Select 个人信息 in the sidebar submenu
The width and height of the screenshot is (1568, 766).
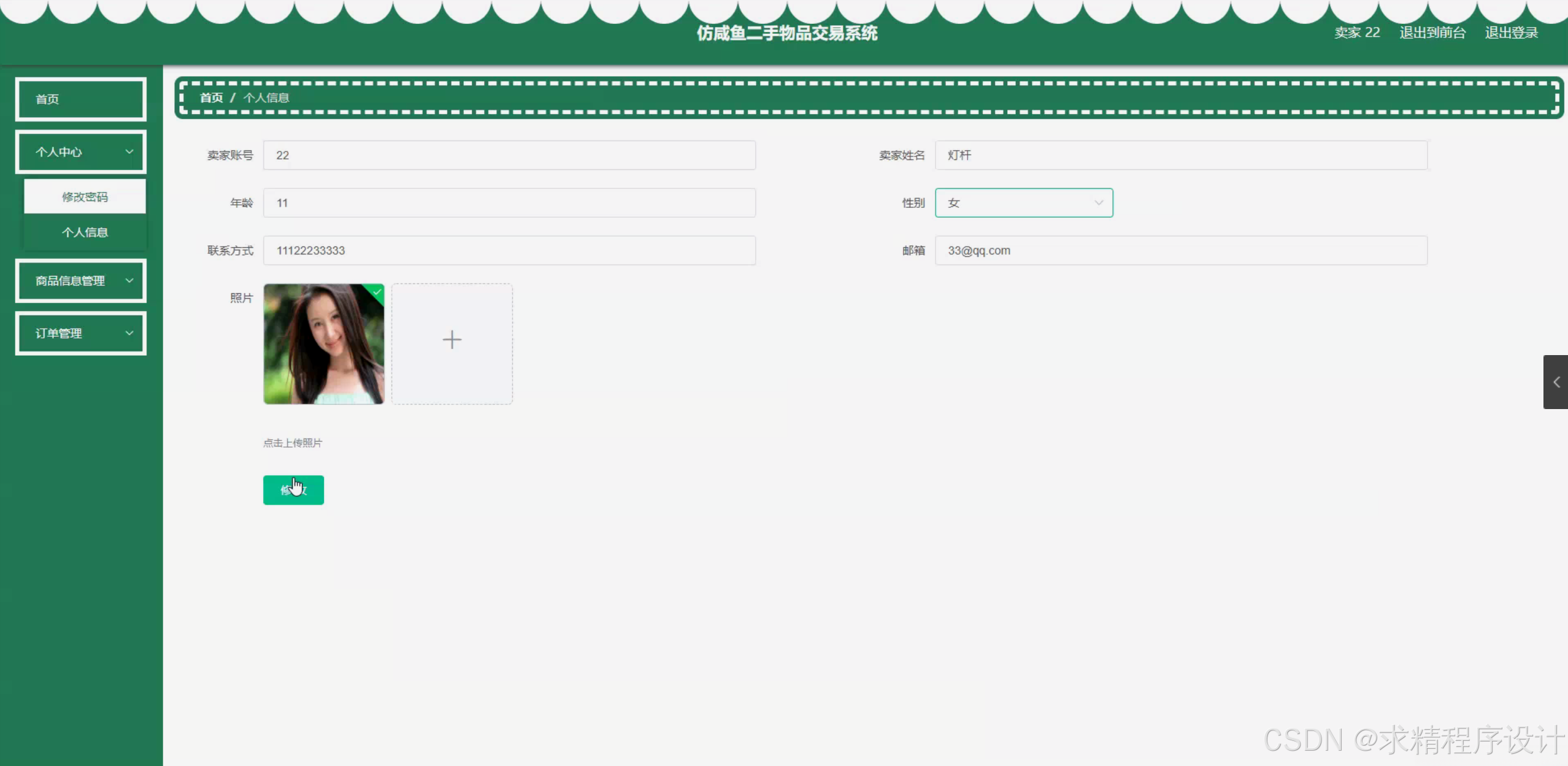(x=85, y=232)
